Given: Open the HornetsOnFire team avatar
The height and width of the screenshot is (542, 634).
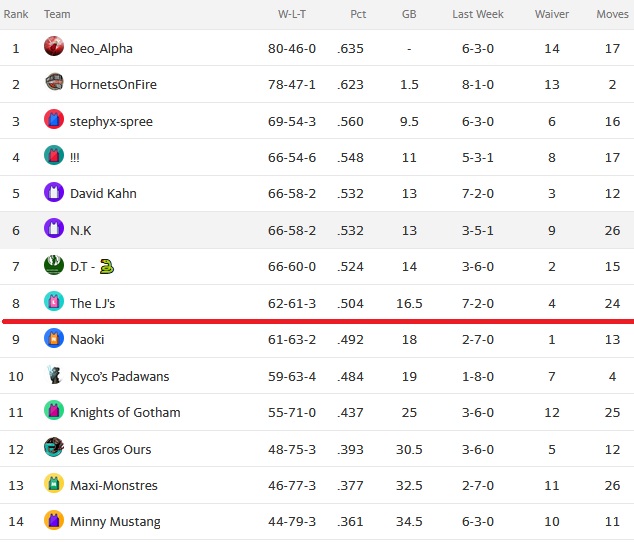Looking at the screenshot, I should 54,82.
